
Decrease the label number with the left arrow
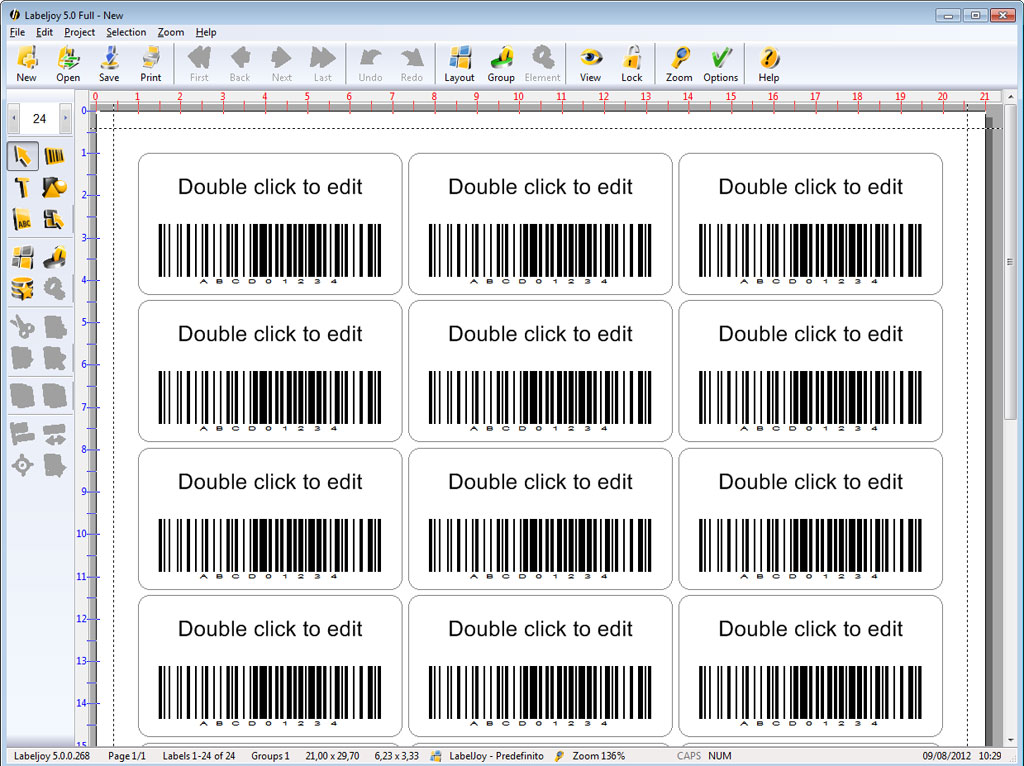[x=14, y=118]
